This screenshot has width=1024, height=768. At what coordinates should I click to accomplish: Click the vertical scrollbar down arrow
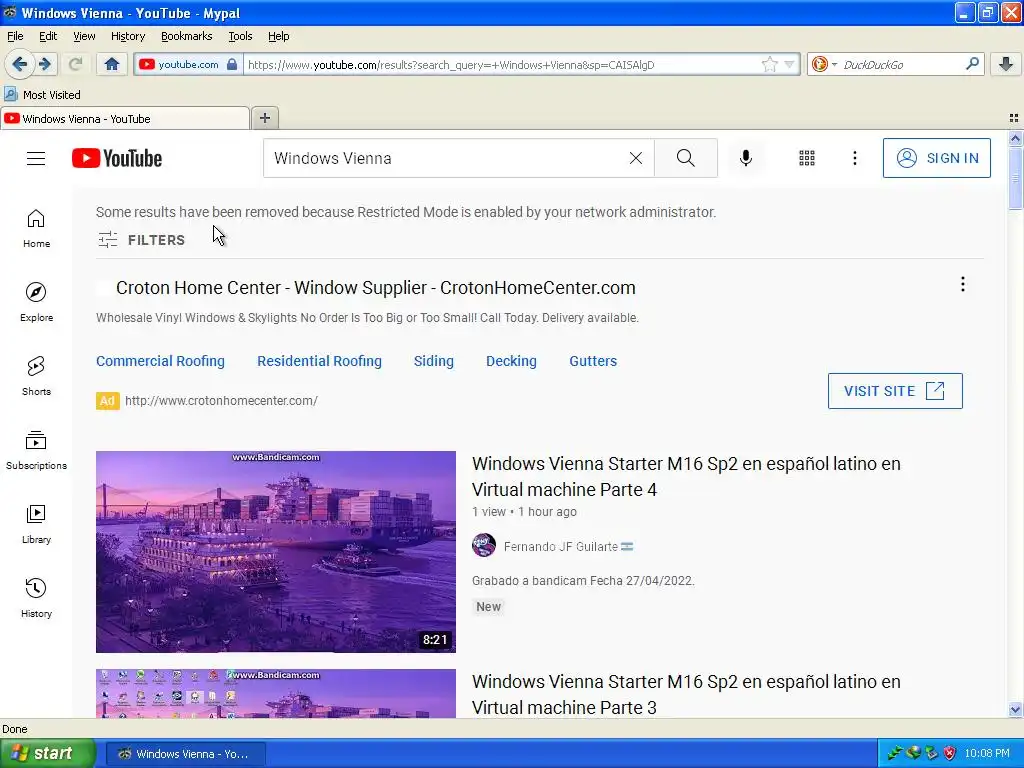pyautogui.click(x=1015, y=709)
